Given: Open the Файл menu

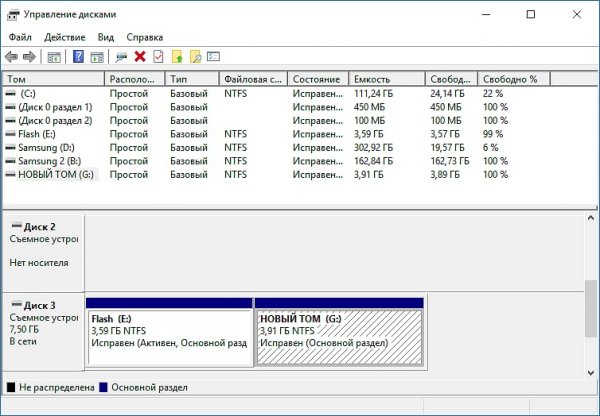Looking at the screenshot, I should 20,36.
